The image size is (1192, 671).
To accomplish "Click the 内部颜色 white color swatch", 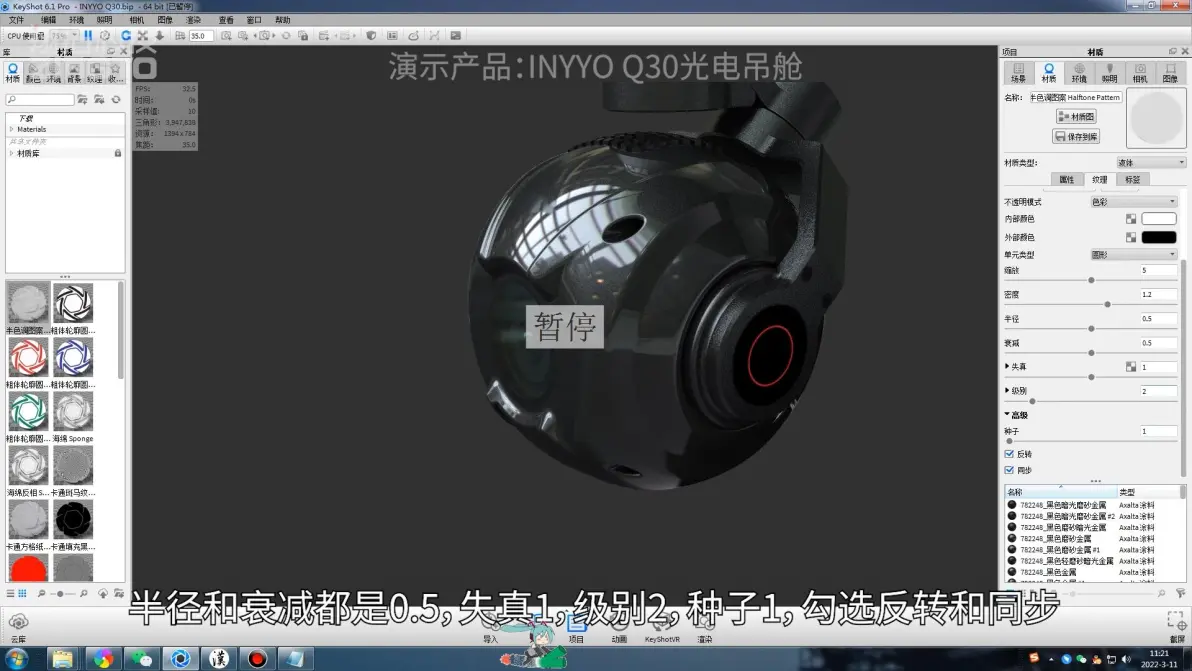I will click(x=1159, y=219).
